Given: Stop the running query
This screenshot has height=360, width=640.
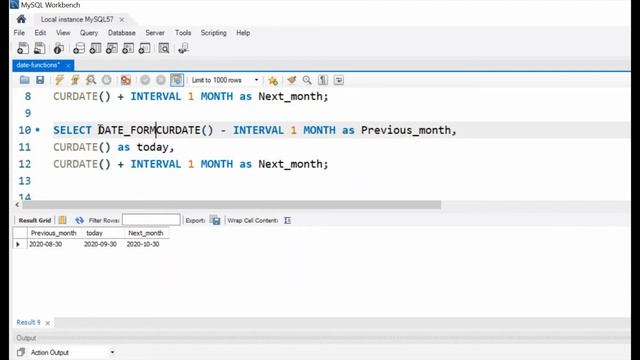Looking at the screenshot, I should click(x=107, y=80).
